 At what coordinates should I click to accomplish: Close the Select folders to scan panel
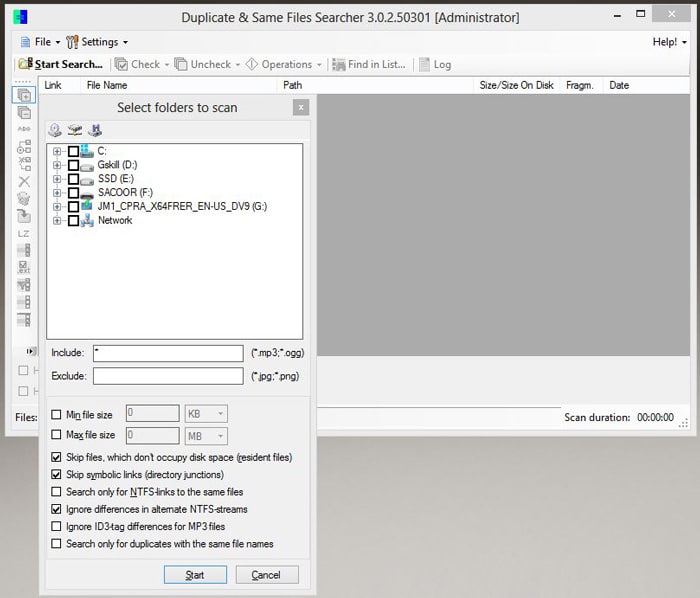coord(301,107)
